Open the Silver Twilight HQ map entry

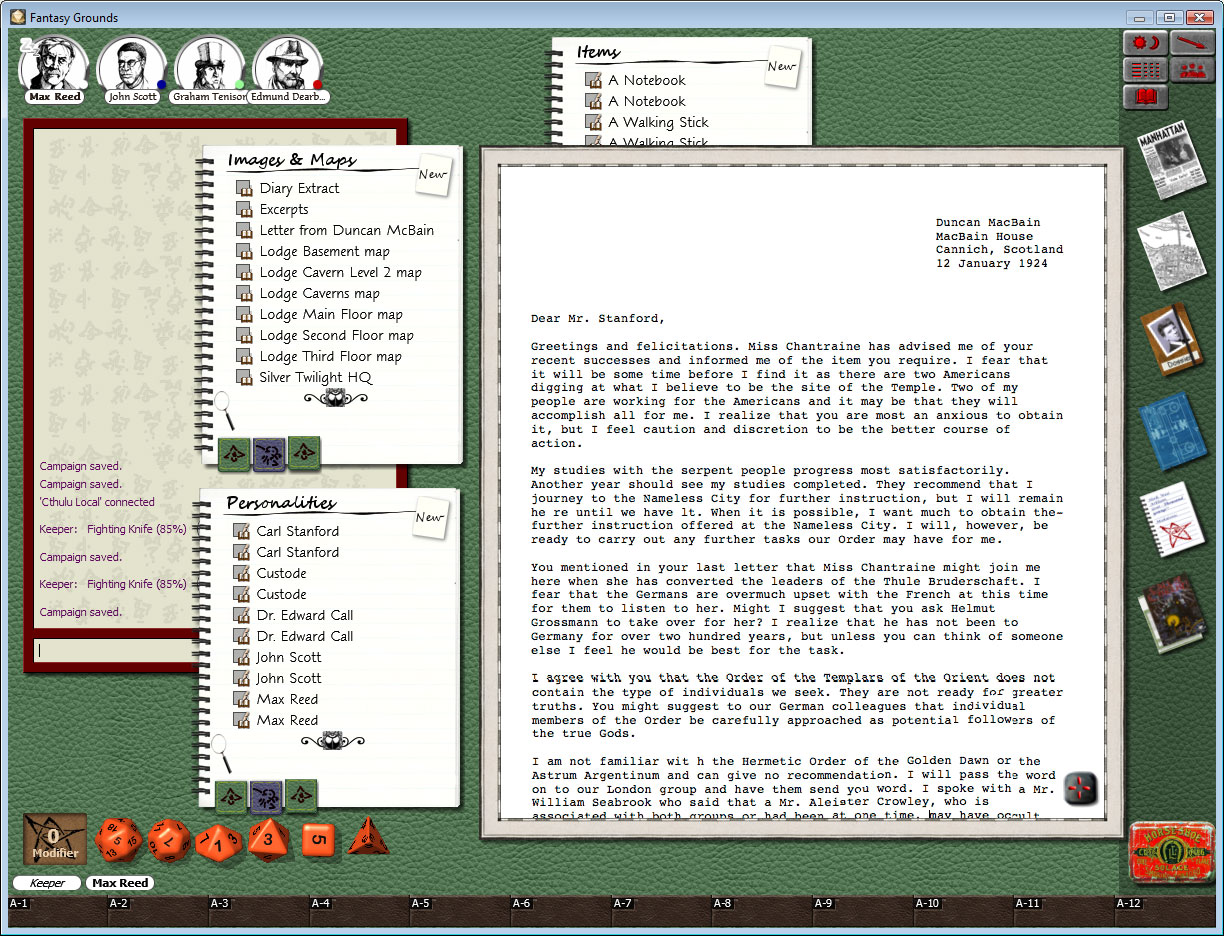[317, 377]
